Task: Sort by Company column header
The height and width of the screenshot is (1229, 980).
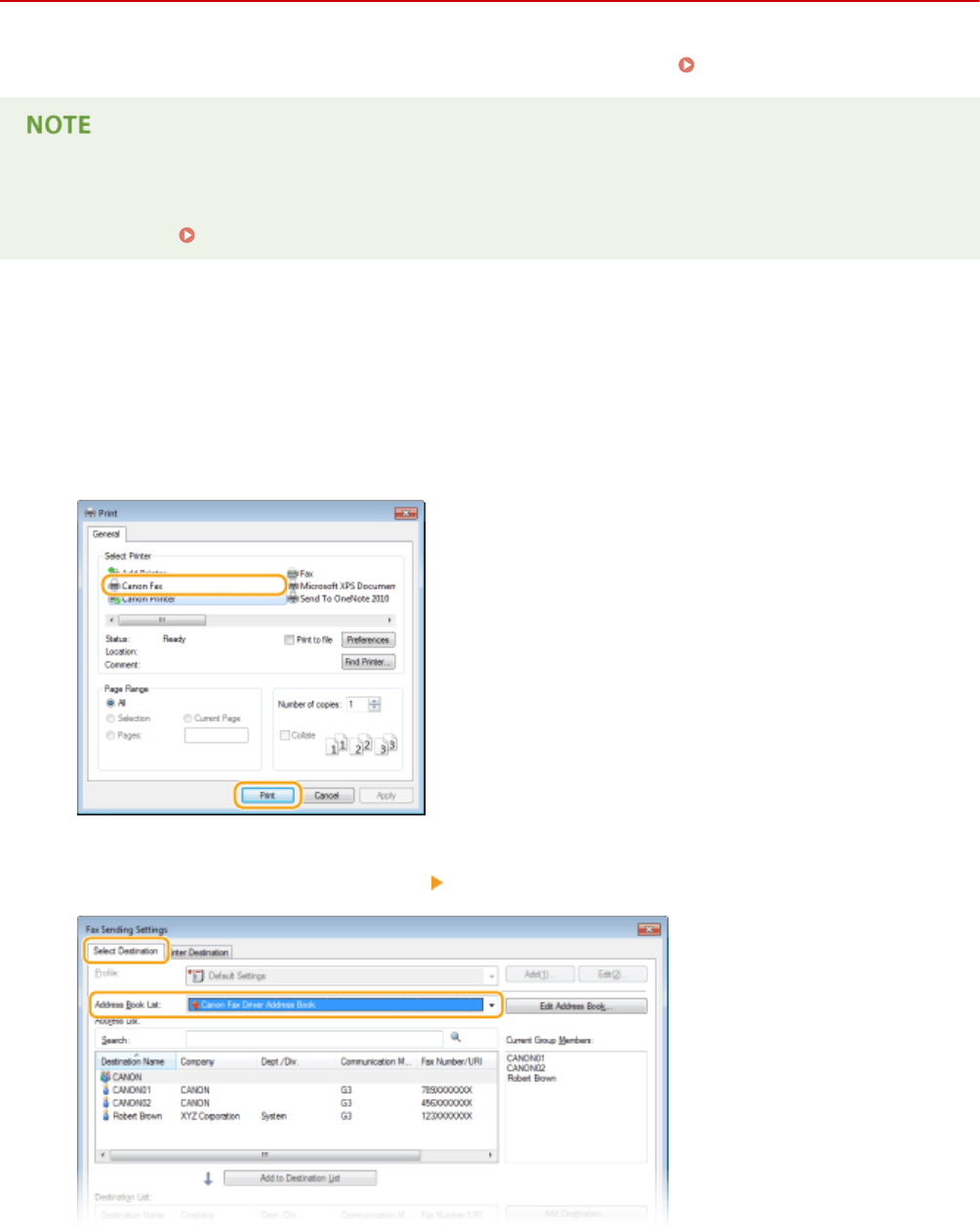Action: pyautogui.click(x=217, y=1061)
